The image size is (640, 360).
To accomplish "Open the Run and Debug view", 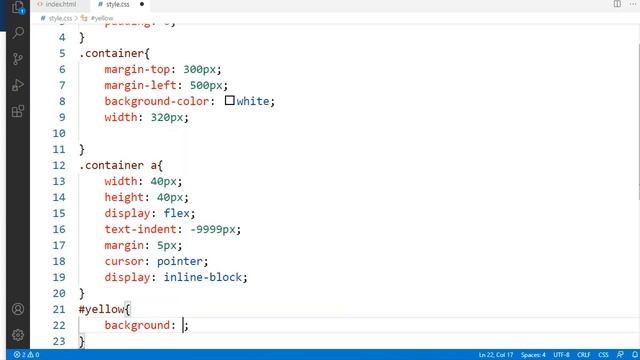I will click(18, 85).
